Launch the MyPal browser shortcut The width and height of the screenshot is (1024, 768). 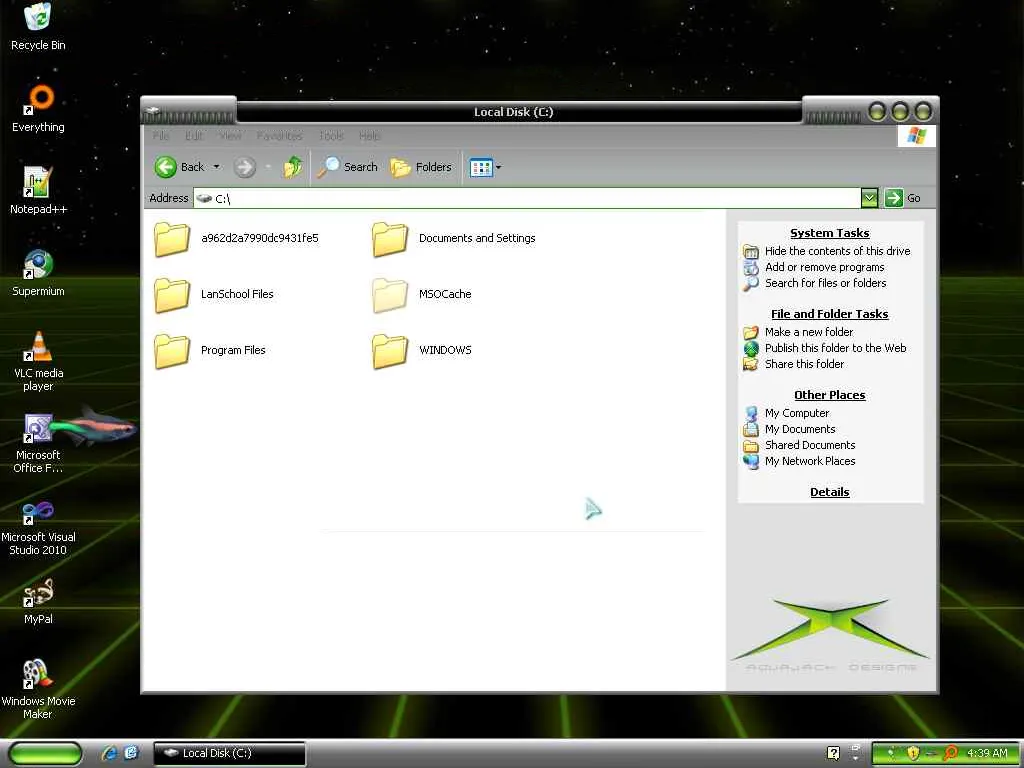pyautogui.click(x=38, y=601)
